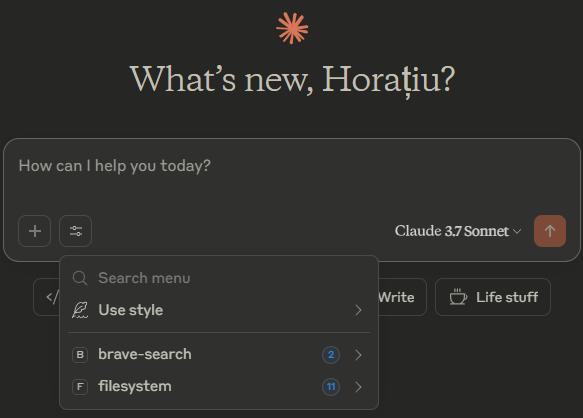Focus the How can I help you today box
Image resolution: width=583 pixels, height=418 pixels.
(292, 176)
